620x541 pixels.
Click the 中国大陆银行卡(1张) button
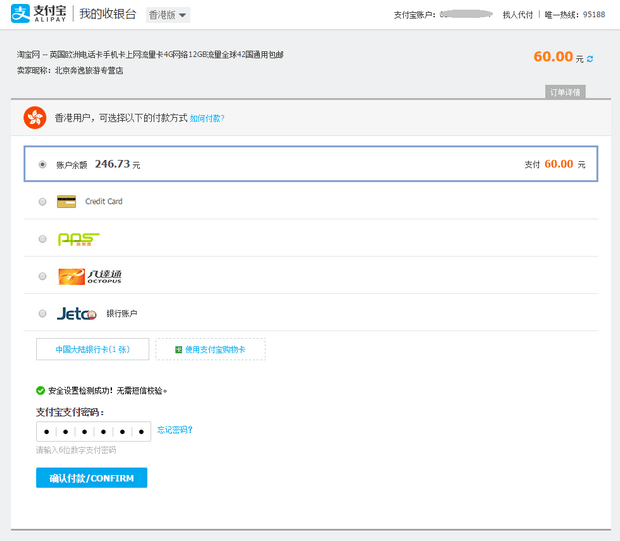pos(93,349)
